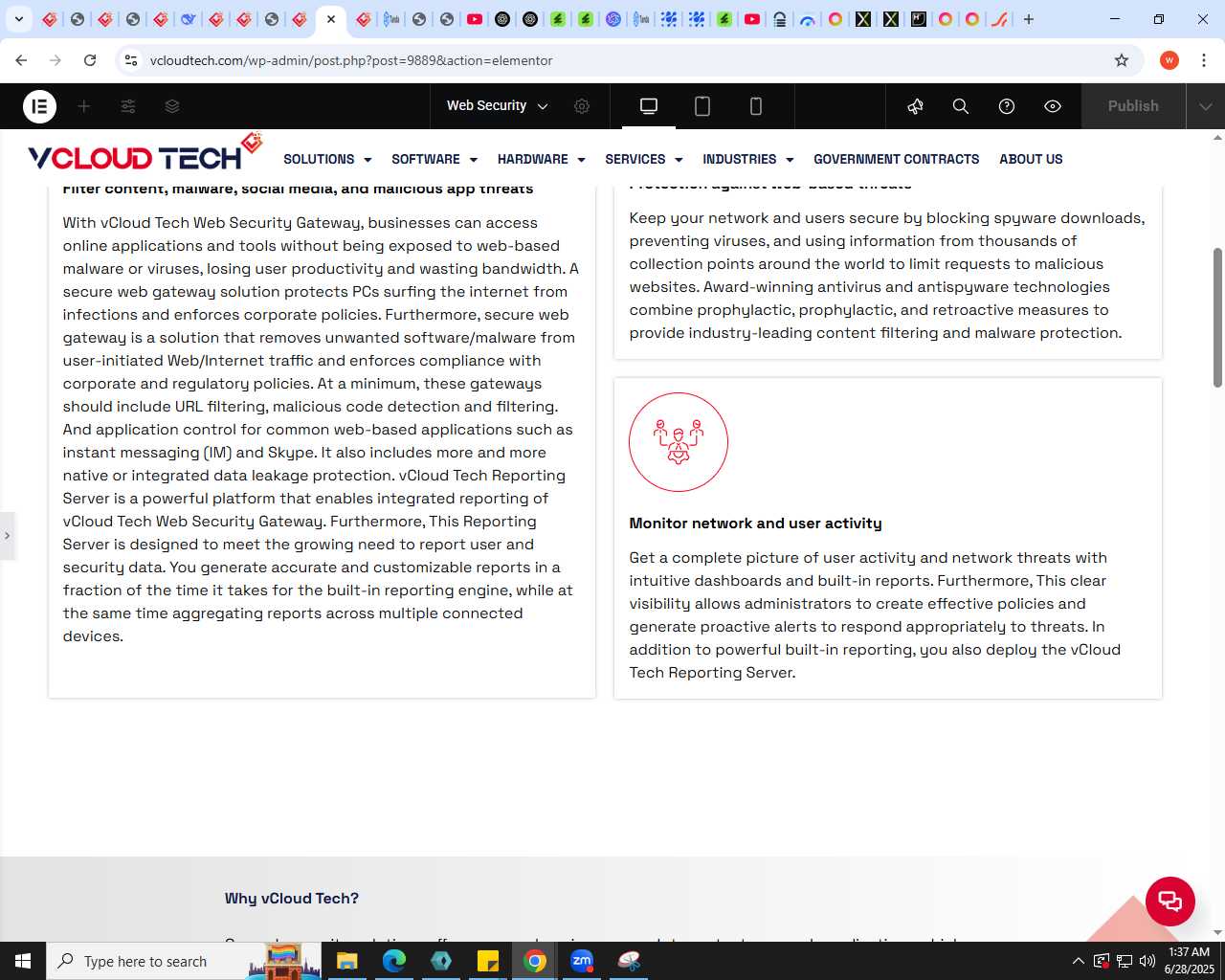Open the Elementor Finder search icon
Image resolution: width=1225 pixels, height=980 pixels.
[961, 106]
